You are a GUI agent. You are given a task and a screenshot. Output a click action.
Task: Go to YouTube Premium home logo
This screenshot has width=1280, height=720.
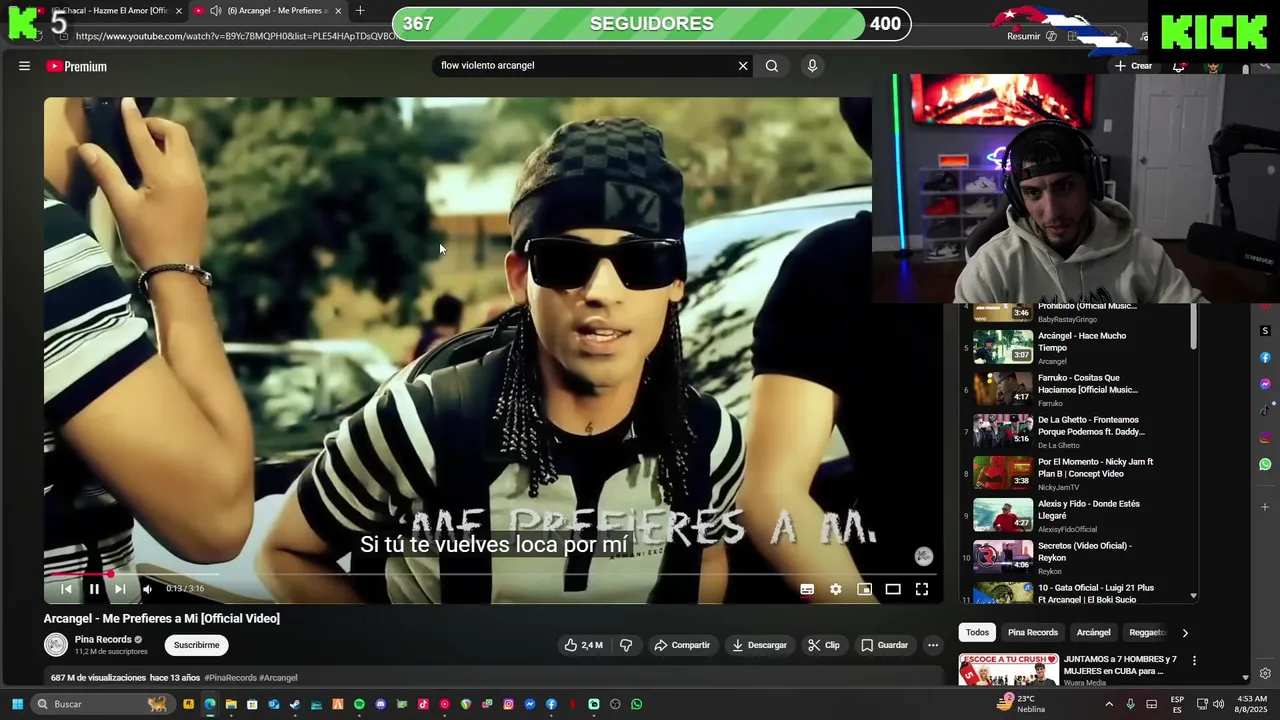pyautogui.click(x=76, y=66)
